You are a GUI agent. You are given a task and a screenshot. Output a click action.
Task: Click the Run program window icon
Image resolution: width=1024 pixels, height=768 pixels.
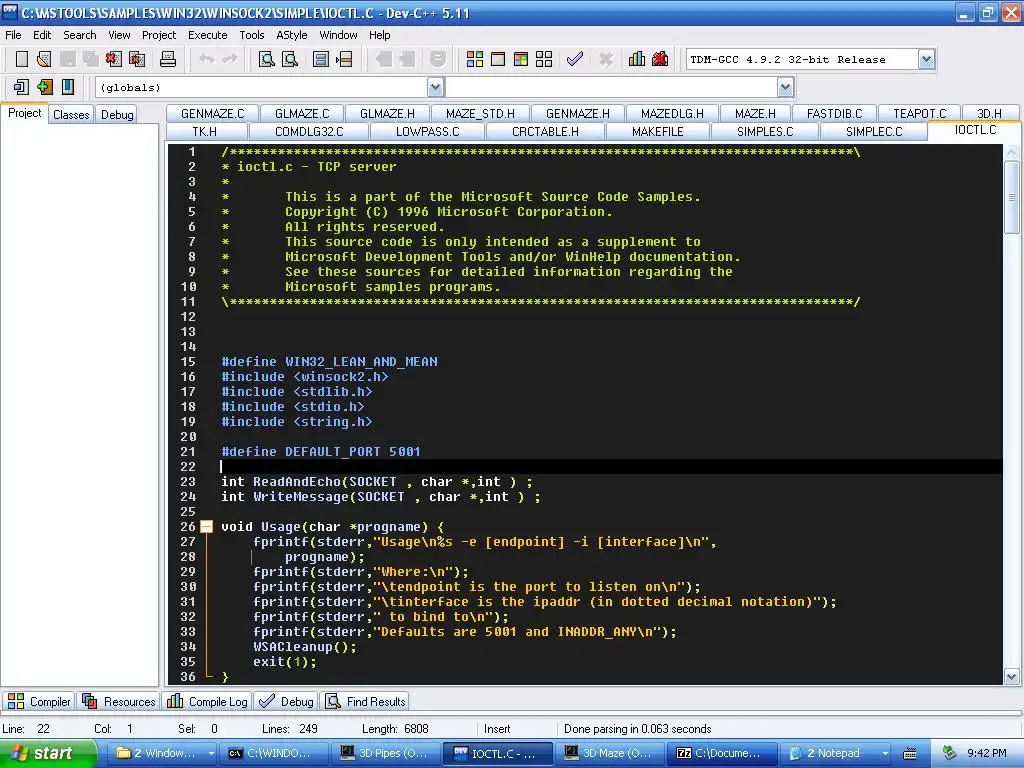(x=498, y=59)
